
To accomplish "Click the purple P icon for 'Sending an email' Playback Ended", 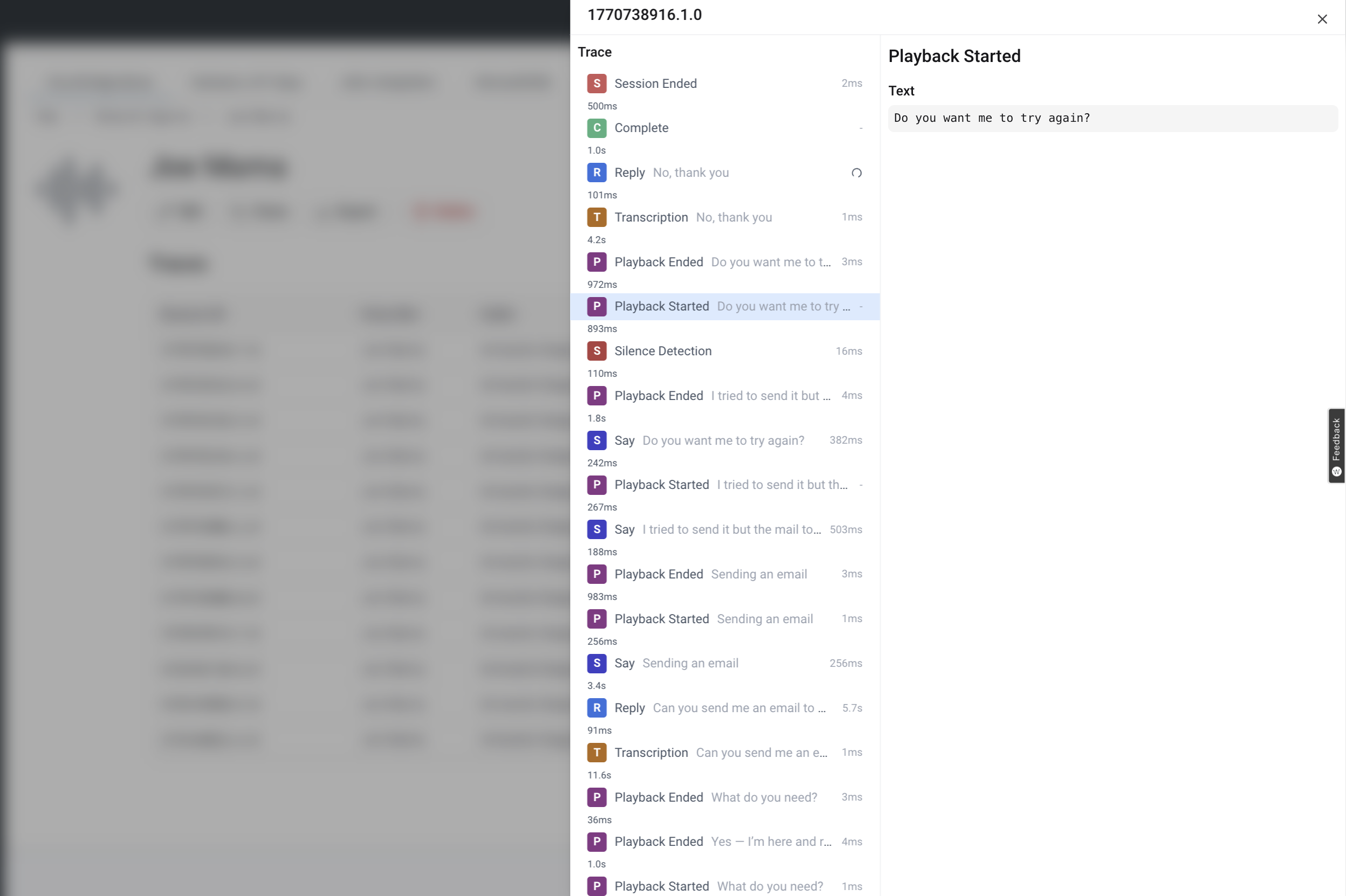I will click(x=597, y=574).
